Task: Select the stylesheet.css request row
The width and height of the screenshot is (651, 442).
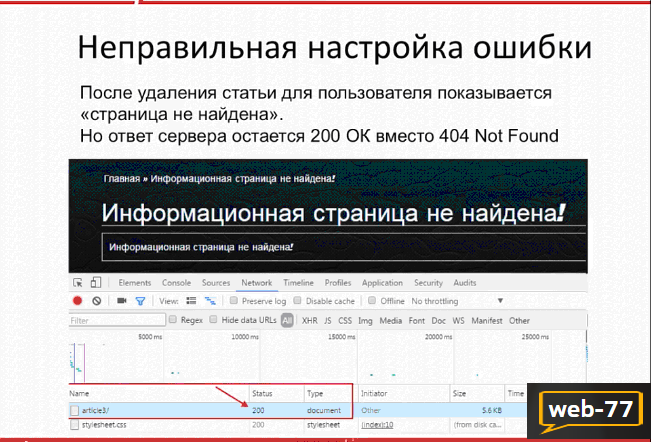Action: click(x=298, y=425)
